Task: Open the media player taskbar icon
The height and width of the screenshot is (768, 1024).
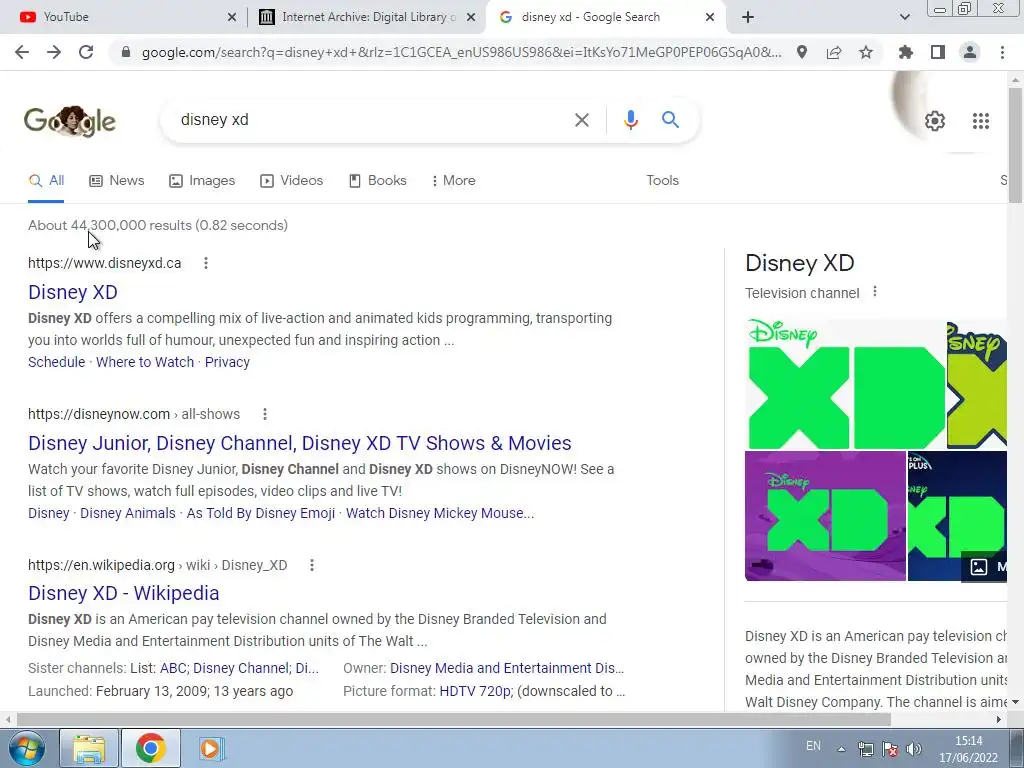Action: [x=210, y=748]
